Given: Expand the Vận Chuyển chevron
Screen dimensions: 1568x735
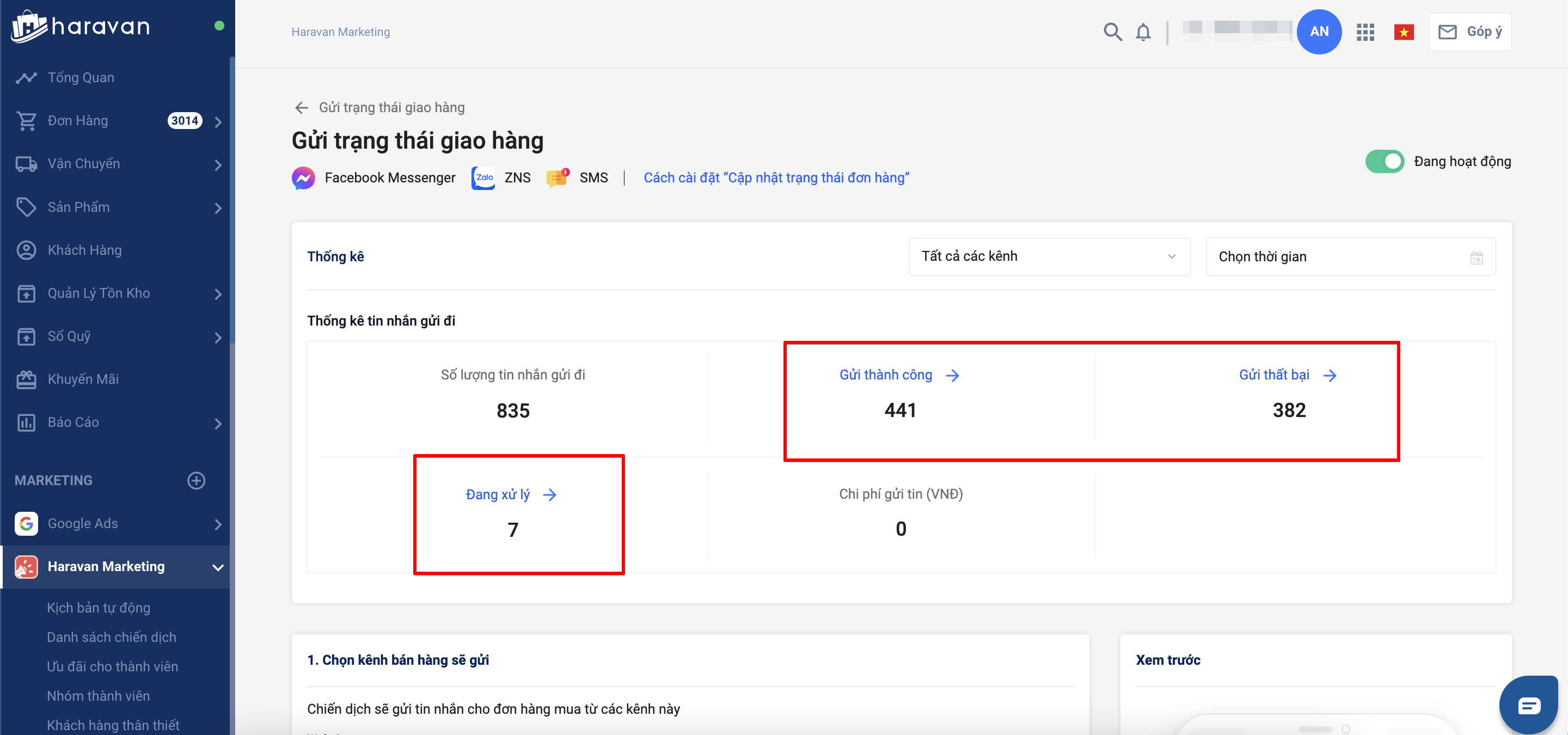Looking at the screenshot, I should (x=218, y=164).
